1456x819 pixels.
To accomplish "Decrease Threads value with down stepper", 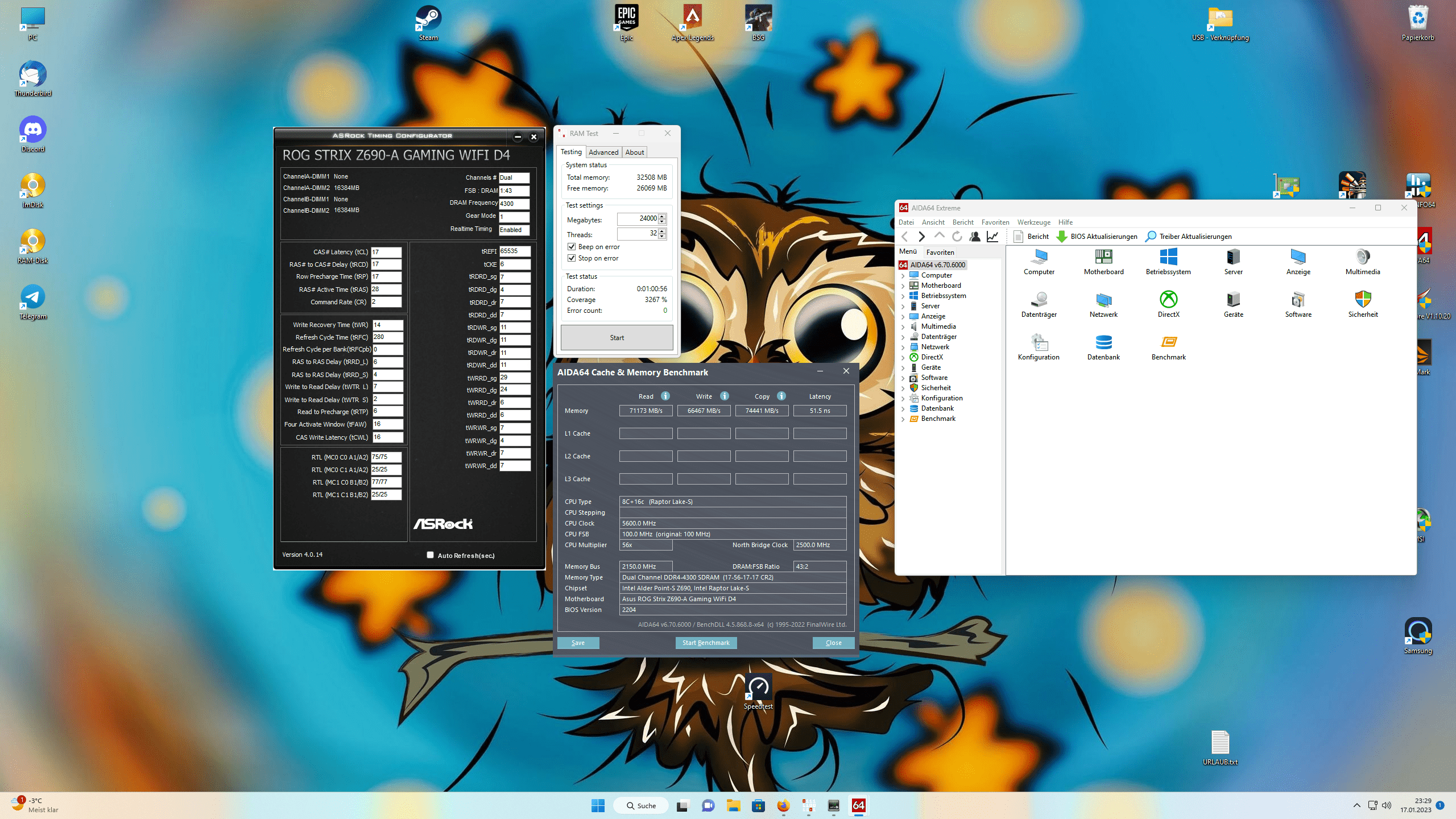I will tap(662, 237).
